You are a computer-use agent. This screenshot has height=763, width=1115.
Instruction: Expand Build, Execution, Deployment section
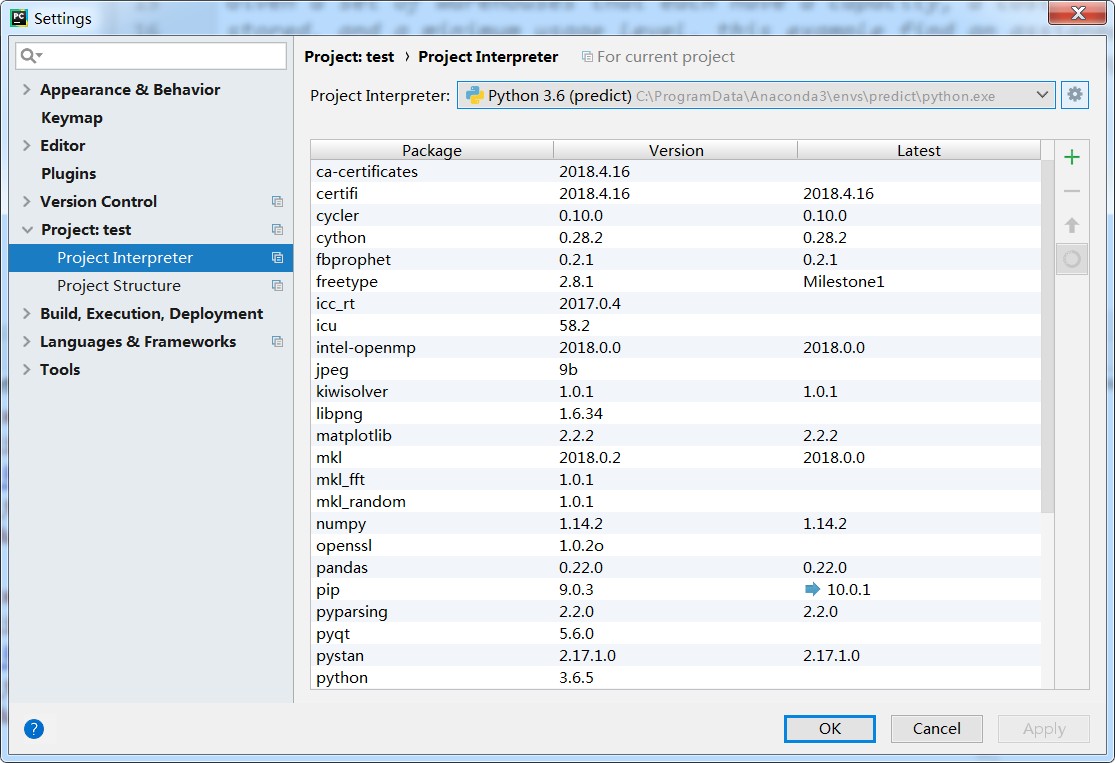coord(26,314)
